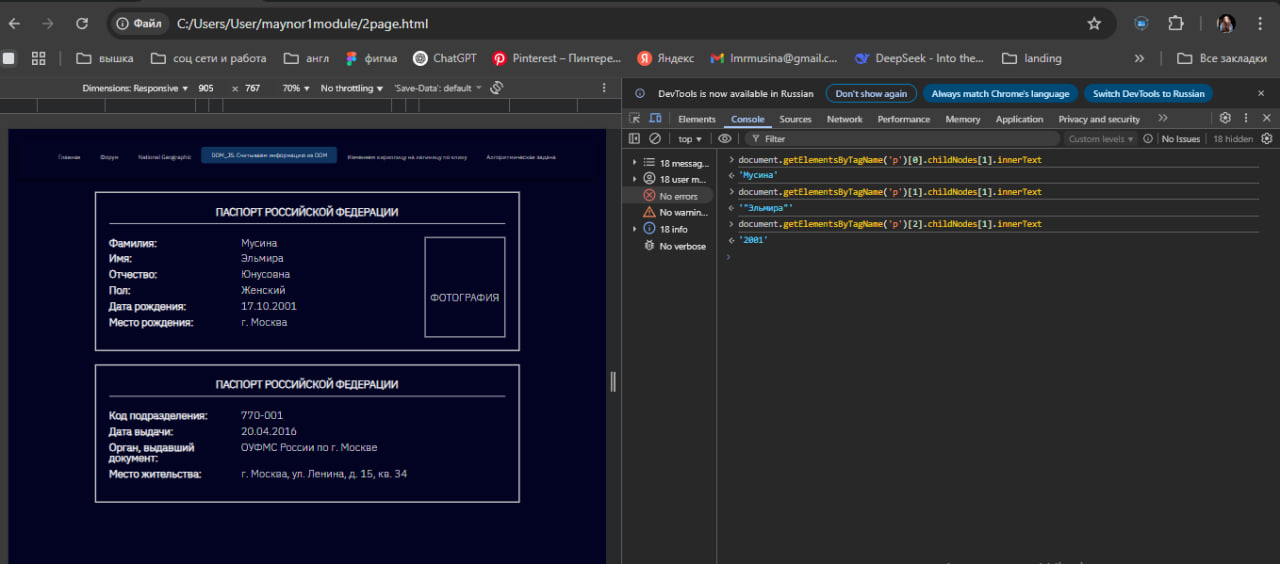Click 'Switch DevTools to Russian' button
1280x564 pixels.
click(1148, 93)
